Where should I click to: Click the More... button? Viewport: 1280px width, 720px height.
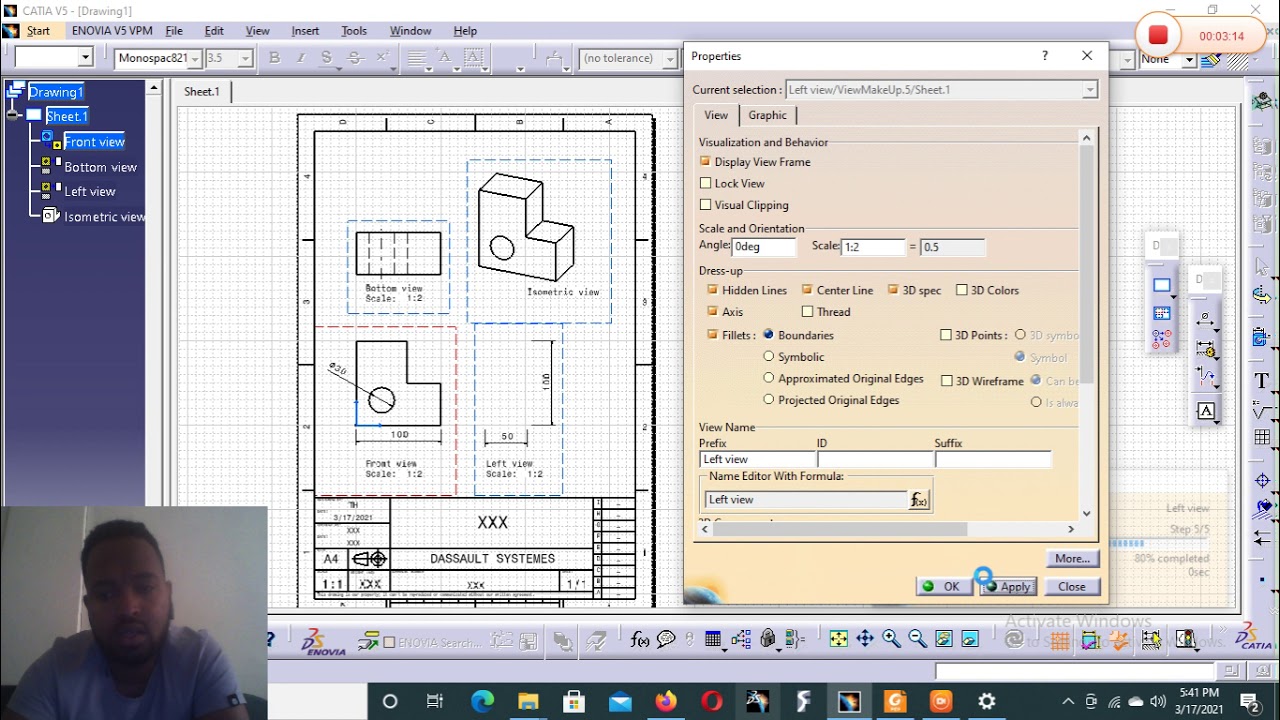(x=1072, y=559)
